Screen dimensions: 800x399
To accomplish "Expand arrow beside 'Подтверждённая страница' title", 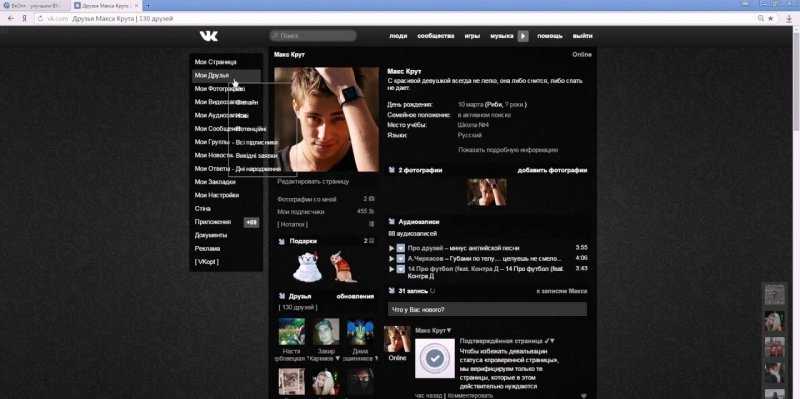I will (x=552, y=341).
